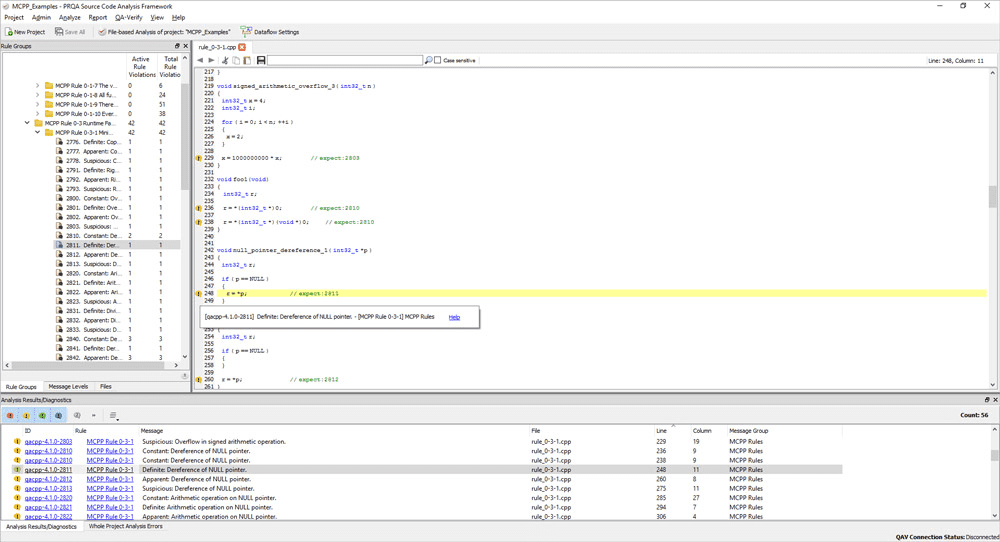Open the diagnostics list options dropdown
Viewport: 1000px width, 542px height.
113,416
